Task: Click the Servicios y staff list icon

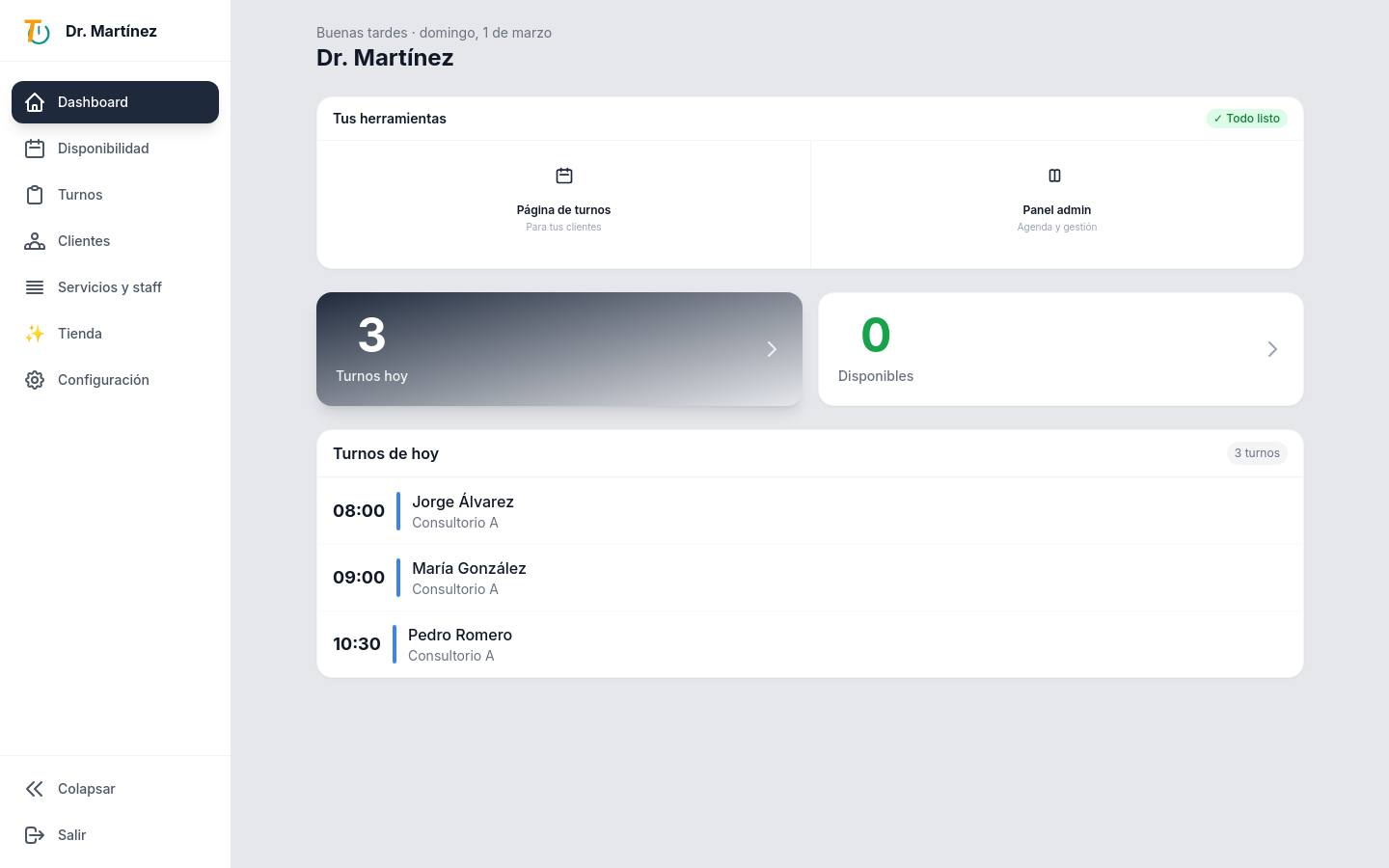Action: (x=35, y=286)
